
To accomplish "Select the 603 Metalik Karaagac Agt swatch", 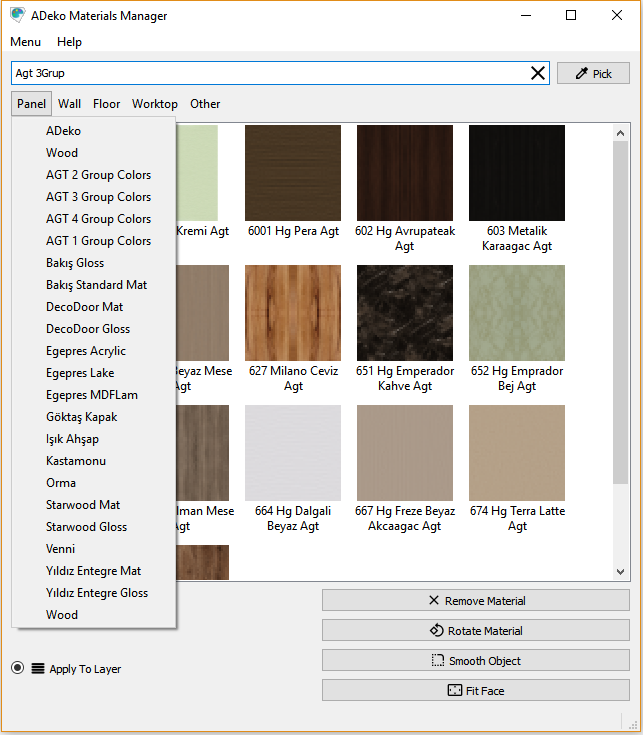I will click(x=517, y=173).
